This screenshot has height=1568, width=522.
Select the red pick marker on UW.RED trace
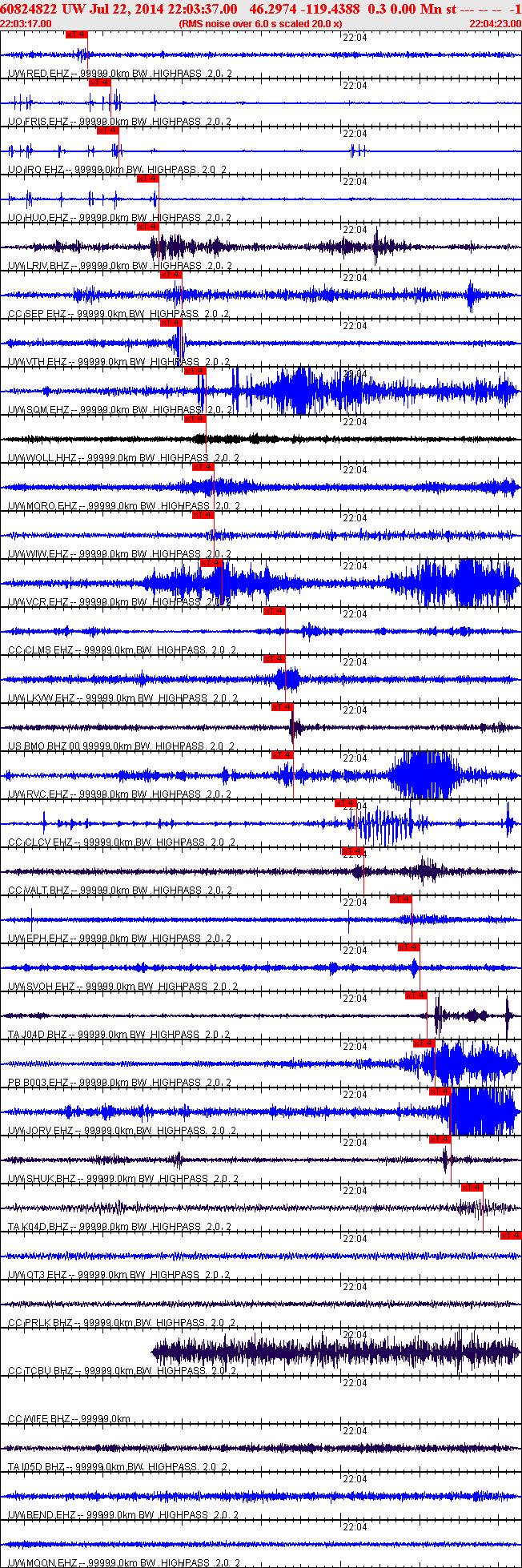point(76,34)
